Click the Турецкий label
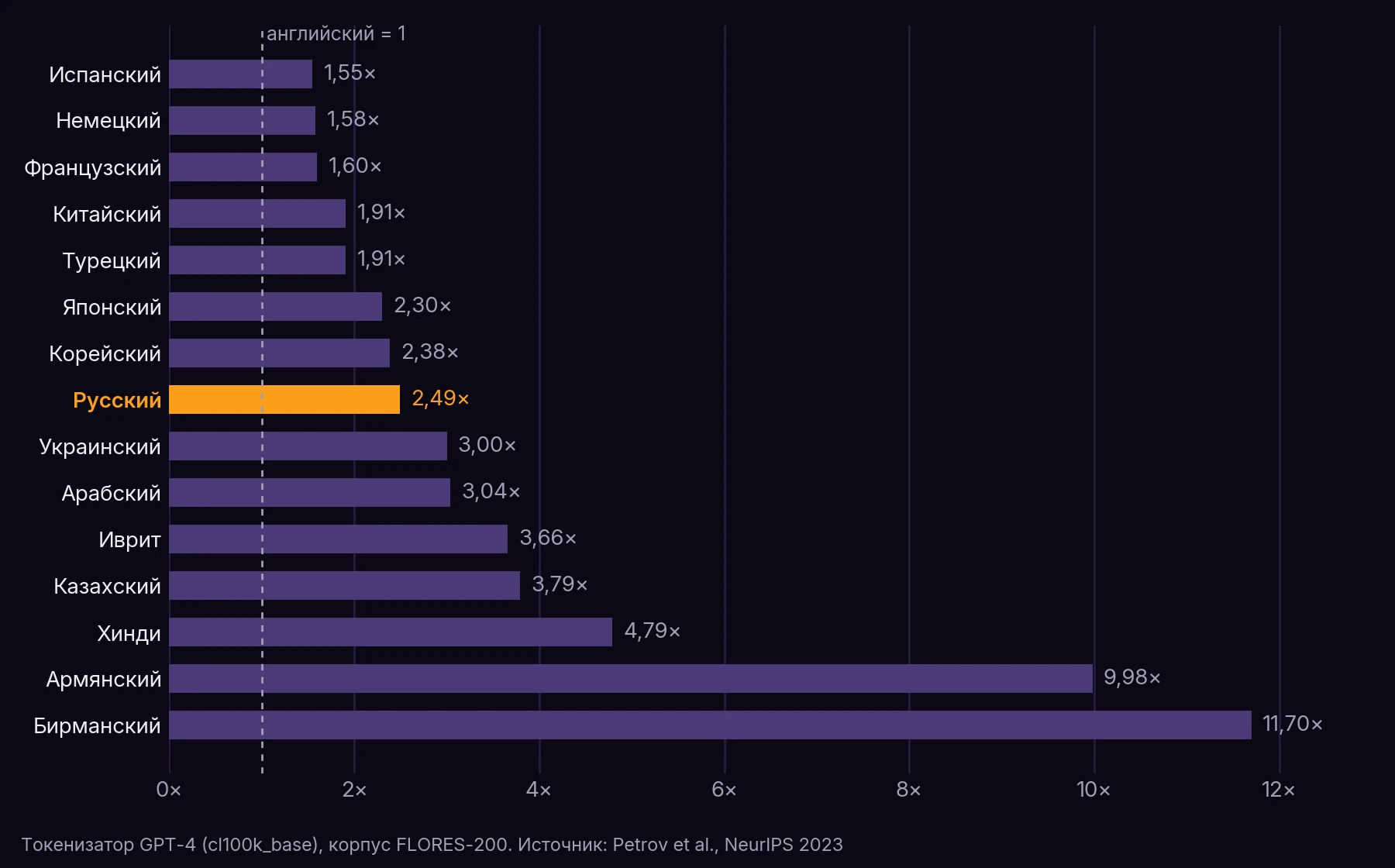Viewport: 1395px width, 868px height. (x=112, y=260)
